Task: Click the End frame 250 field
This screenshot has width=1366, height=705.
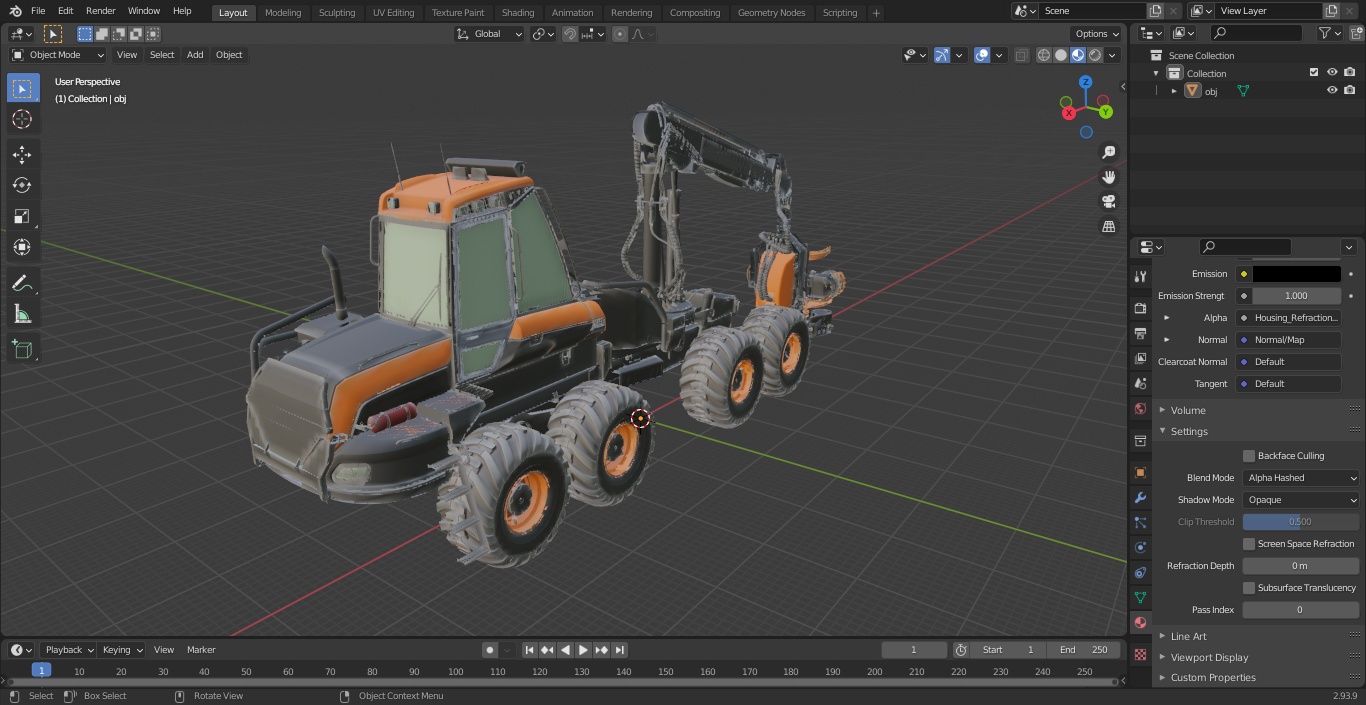Action: [1083, 650]
